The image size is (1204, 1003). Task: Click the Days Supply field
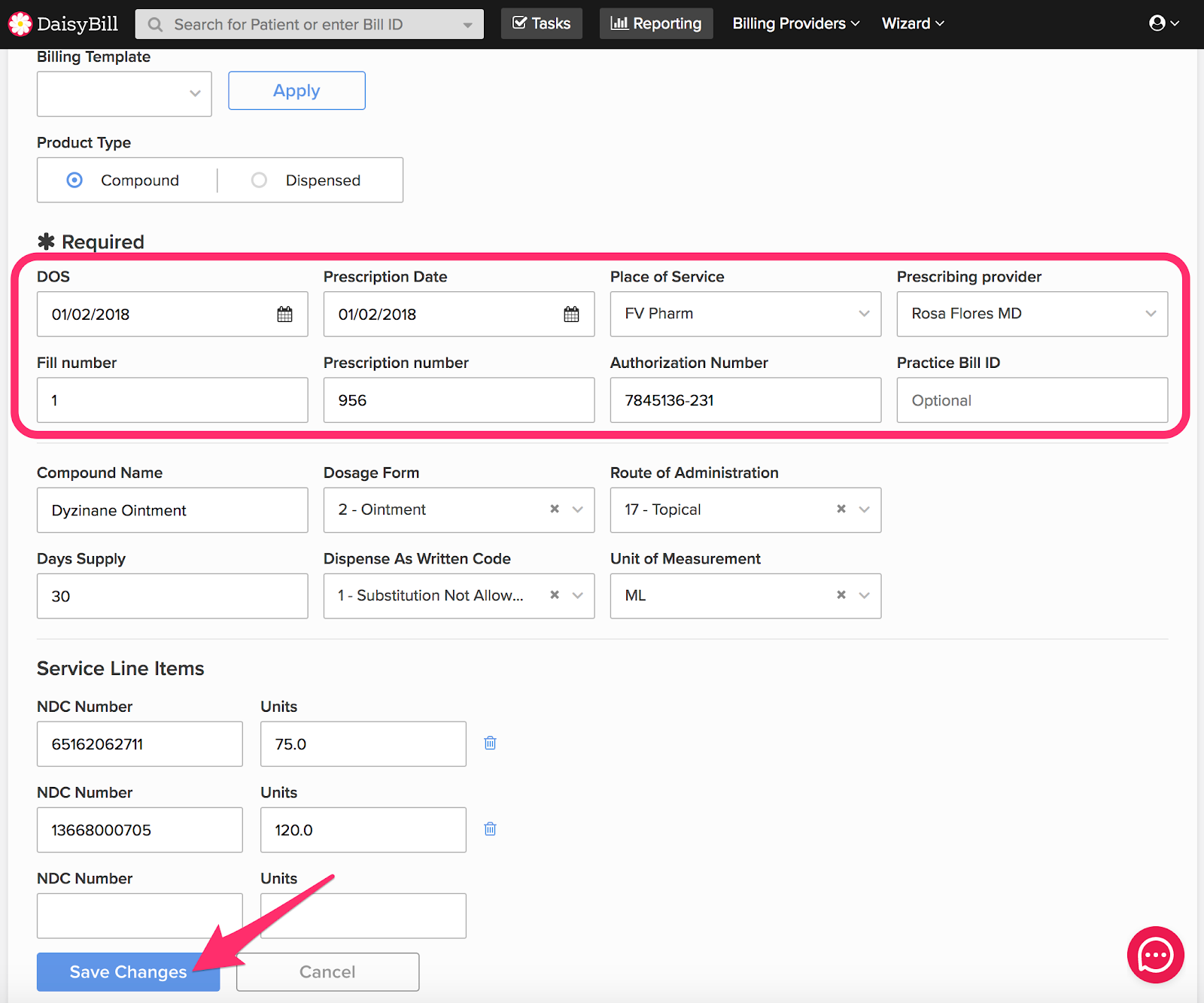coord(172,595)
